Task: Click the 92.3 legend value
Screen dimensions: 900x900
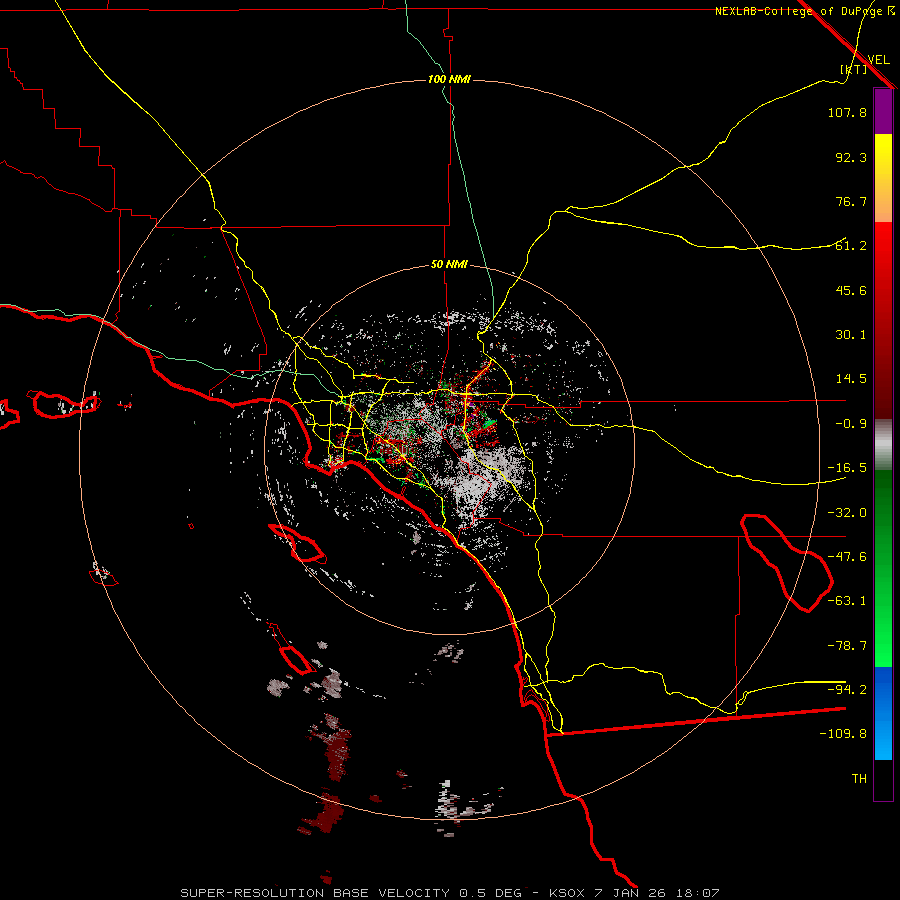Action: click(851, 157)
